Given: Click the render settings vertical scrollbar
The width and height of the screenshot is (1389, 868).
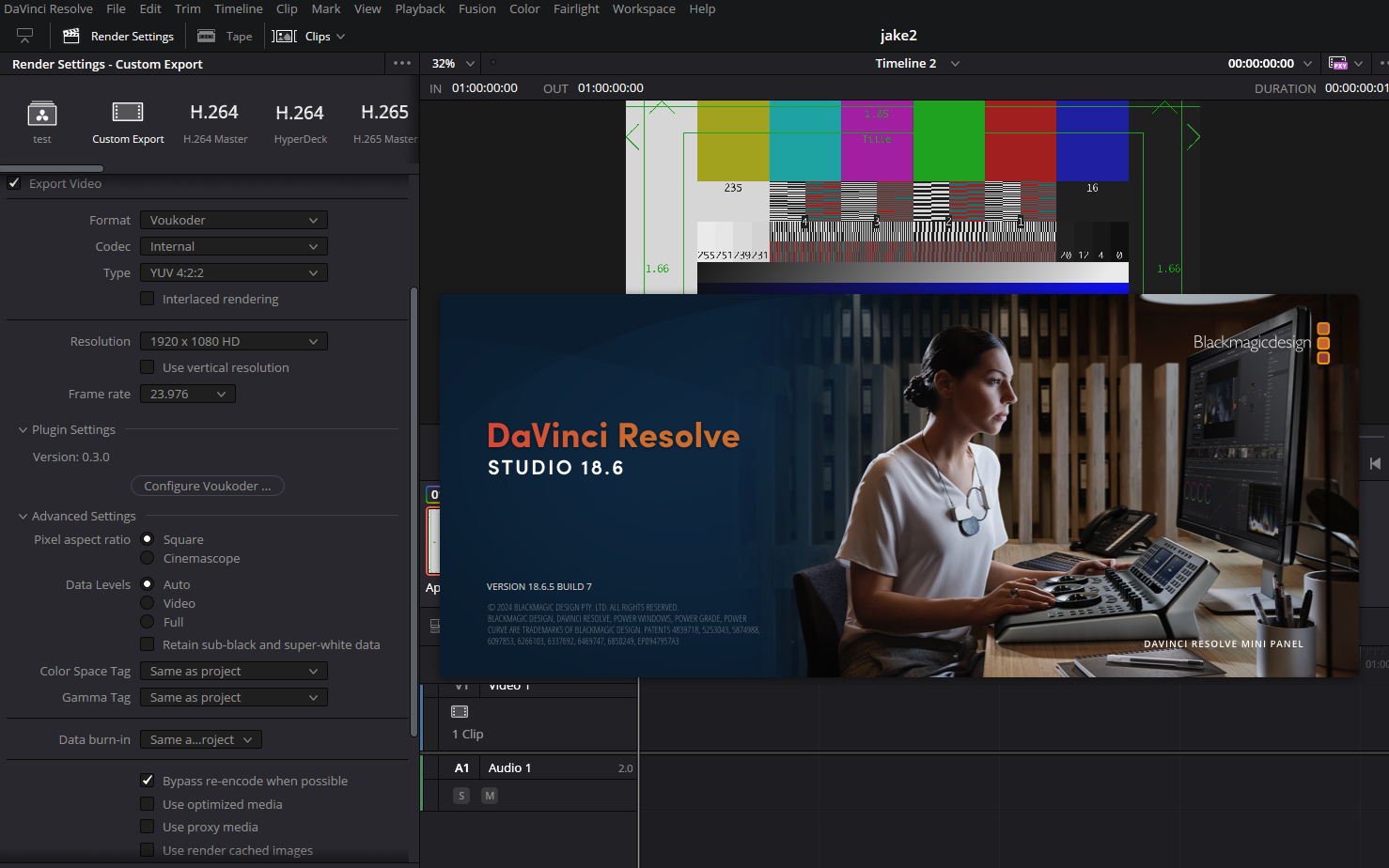Looking at the screenshot, I should click(414, 512).
